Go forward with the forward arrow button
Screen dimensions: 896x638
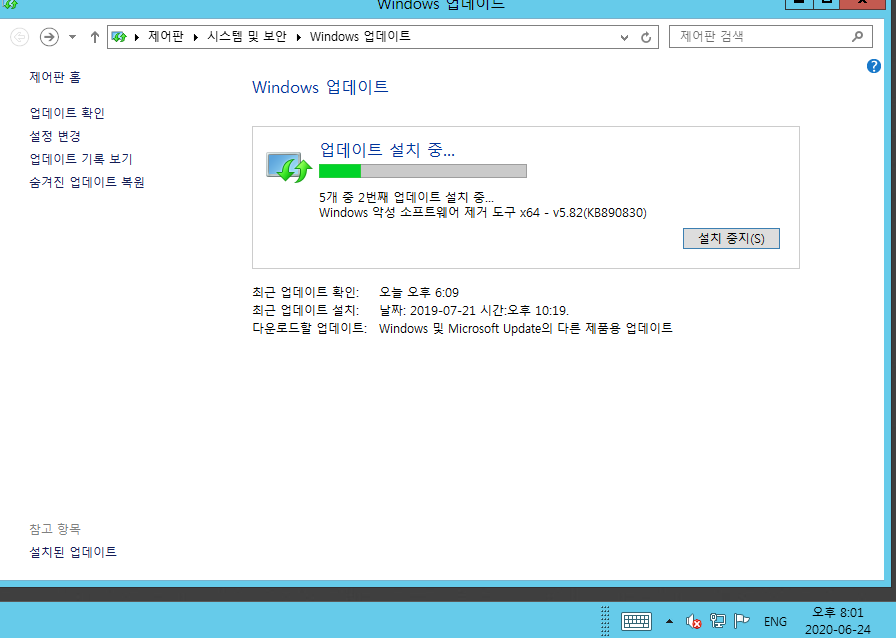(49, 37)
